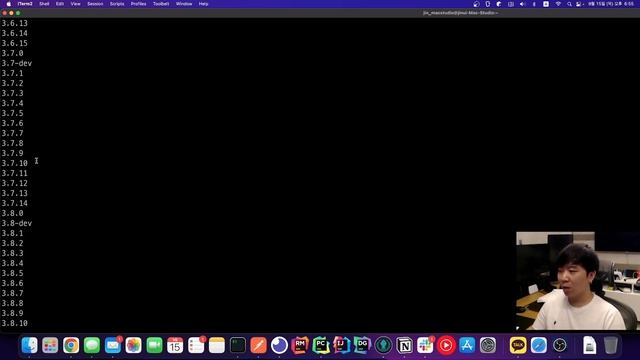Open the Mail app in dock
Viewport: 640px width, 360px height.
(113, 345)
